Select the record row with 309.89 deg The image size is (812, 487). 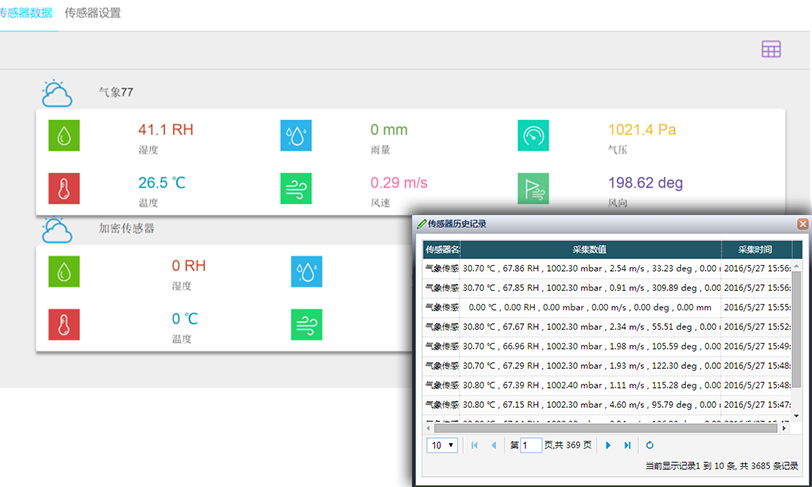point(607,288)
